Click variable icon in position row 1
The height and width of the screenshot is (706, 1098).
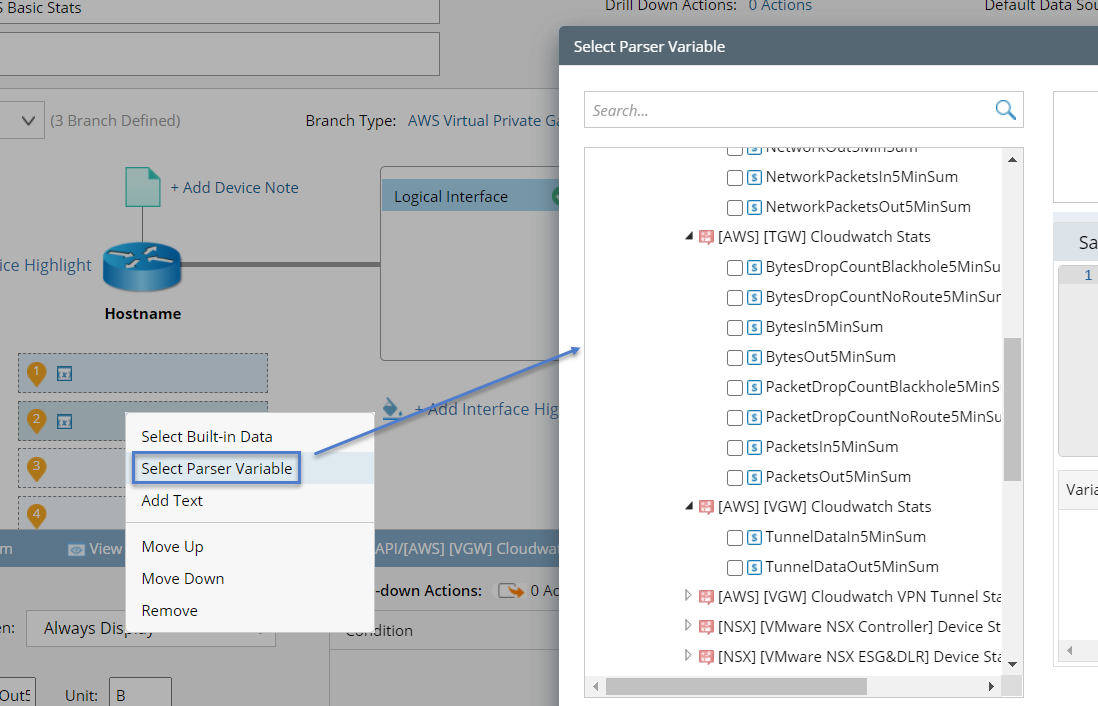pos(64,374)
